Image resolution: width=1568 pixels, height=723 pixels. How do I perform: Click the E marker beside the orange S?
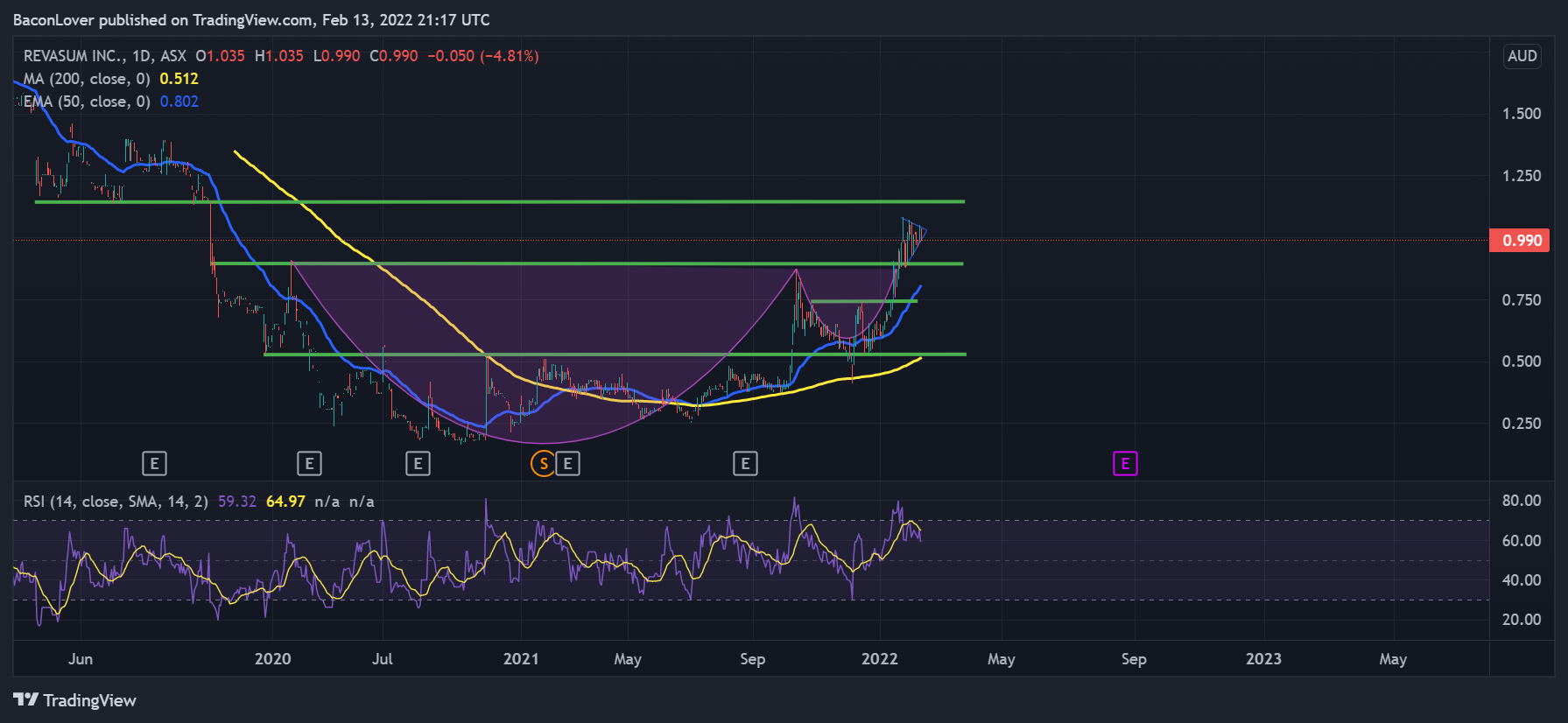(568, 464)
